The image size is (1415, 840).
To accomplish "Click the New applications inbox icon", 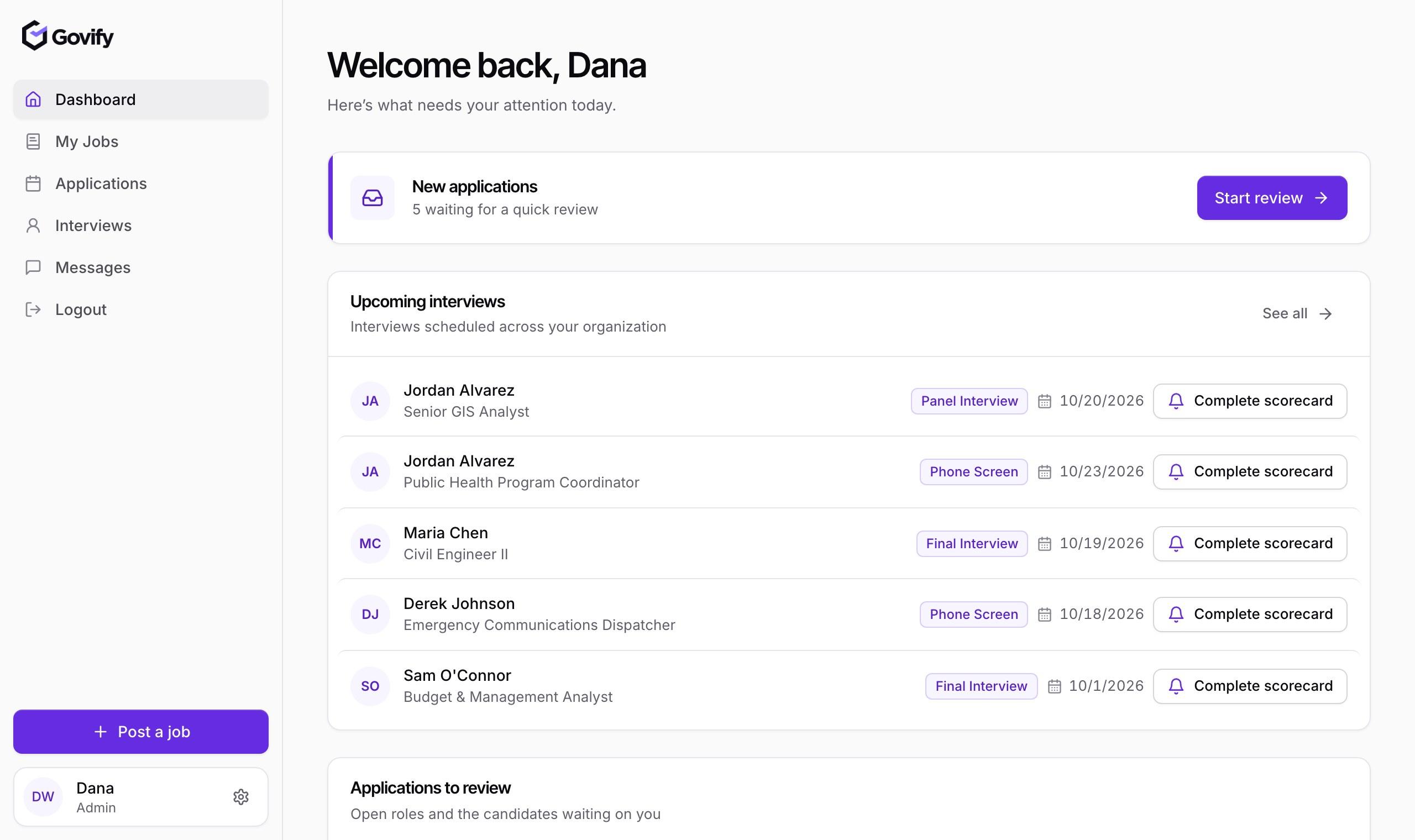I will (x=373, y=197).
